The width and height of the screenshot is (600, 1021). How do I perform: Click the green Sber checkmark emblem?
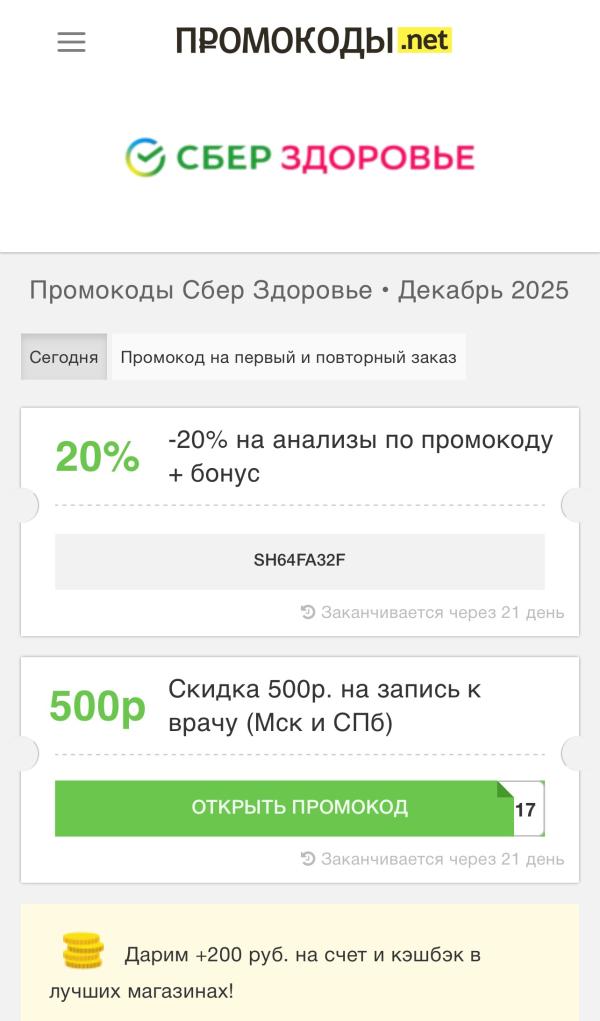tap(145, 157)
